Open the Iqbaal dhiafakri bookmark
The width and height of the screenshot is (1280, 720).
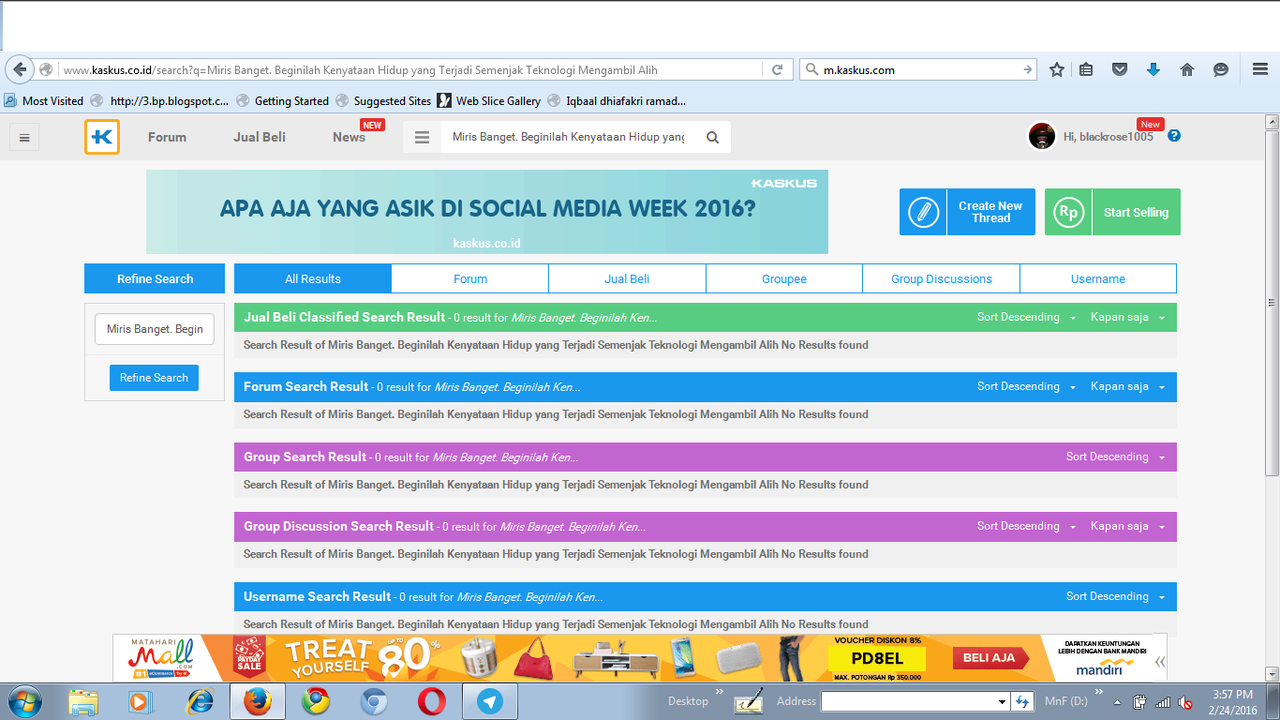tap(617, 101)
